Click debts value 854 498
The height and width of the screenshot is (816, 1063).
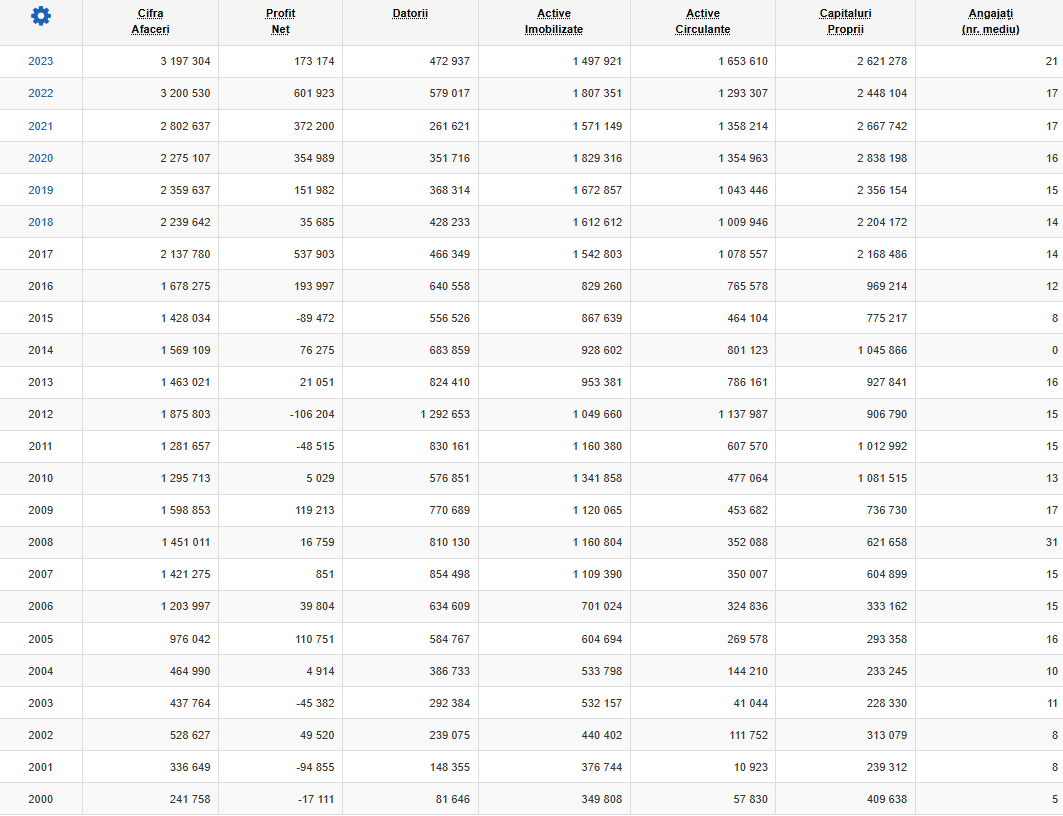tap(449, 574)
